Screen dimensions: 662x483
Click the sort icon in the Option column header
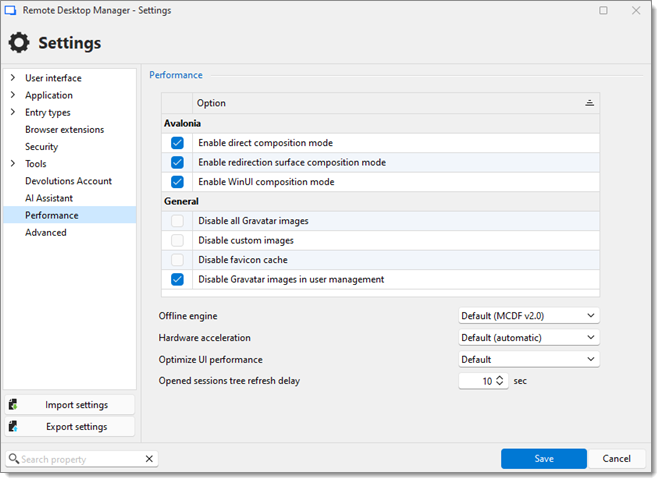(589, 103)
